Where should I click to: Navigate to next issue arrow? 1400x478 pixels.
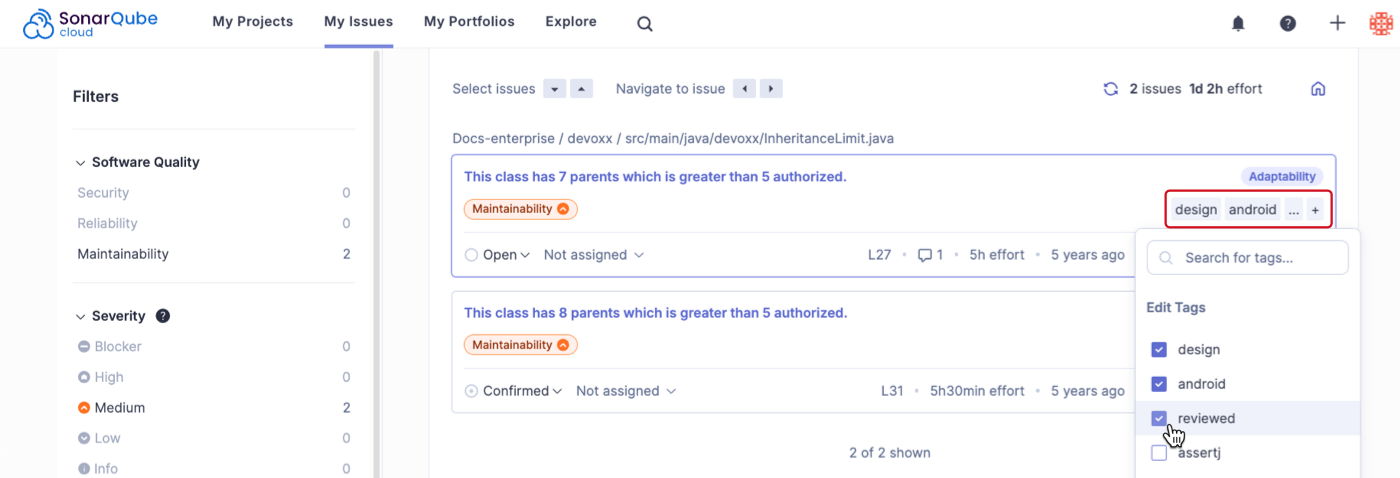tap(770, 89)
